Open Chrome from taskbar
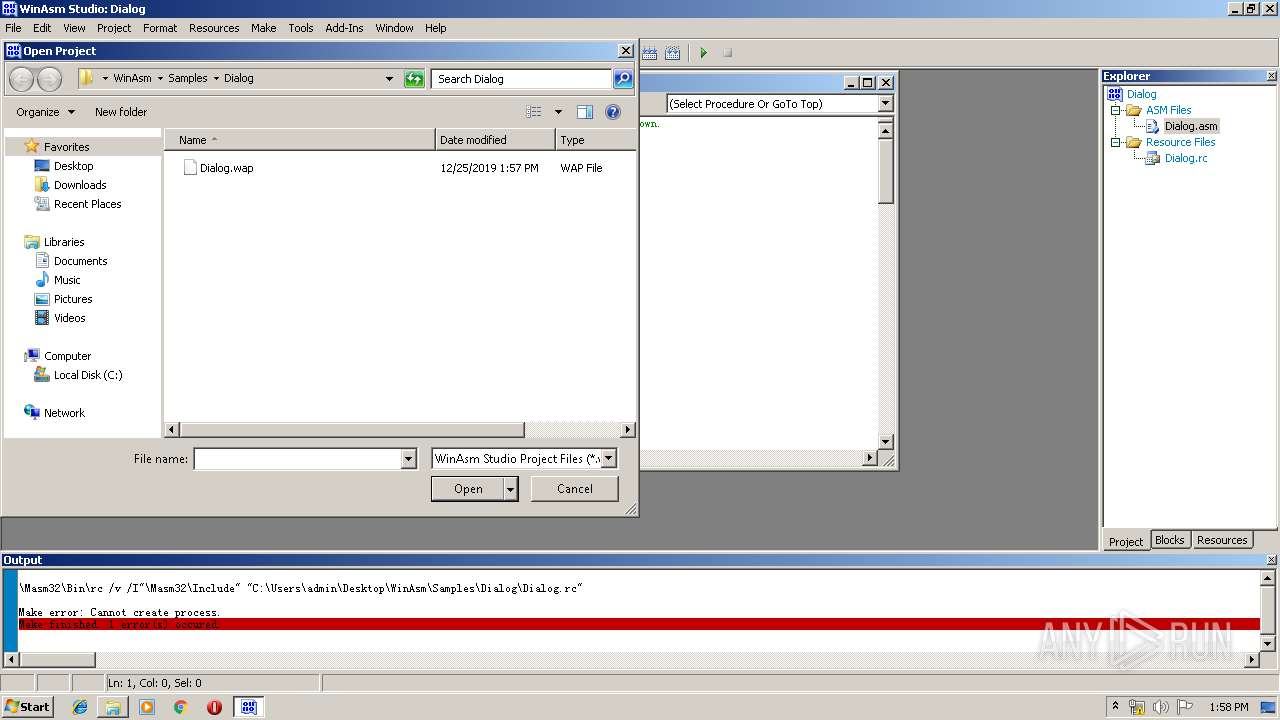The image size is (1280, 720). (x=180, y=707)
